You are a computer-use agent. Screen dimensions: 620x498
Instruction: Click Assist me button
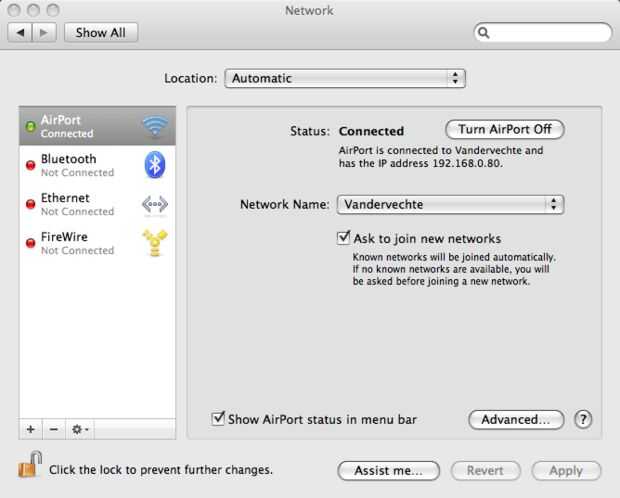pos(389,471)
